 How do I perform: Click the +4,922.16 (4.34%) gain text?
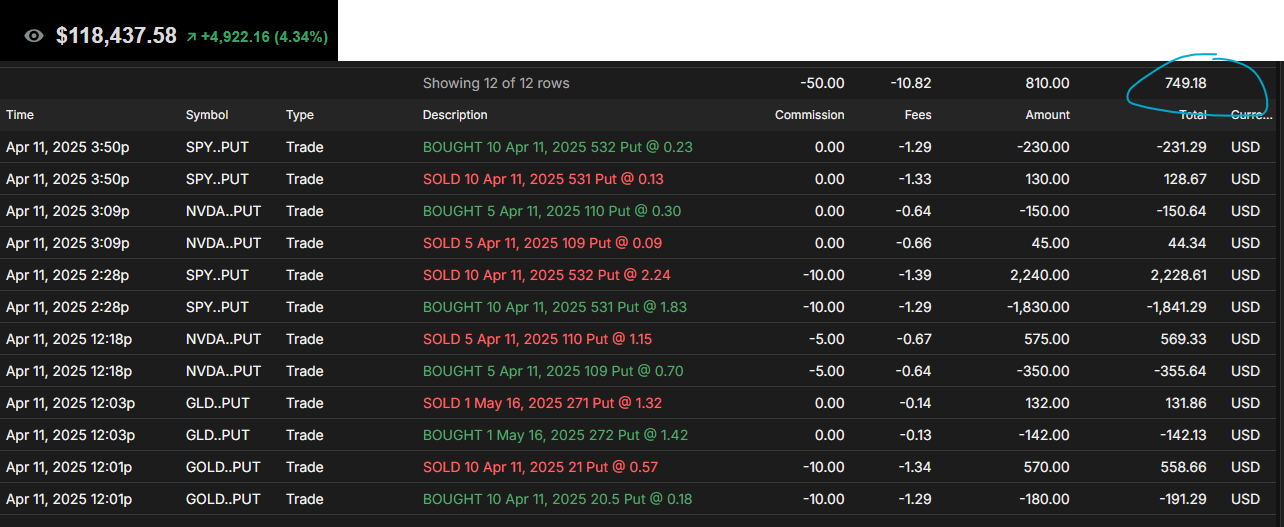point(264,37)
